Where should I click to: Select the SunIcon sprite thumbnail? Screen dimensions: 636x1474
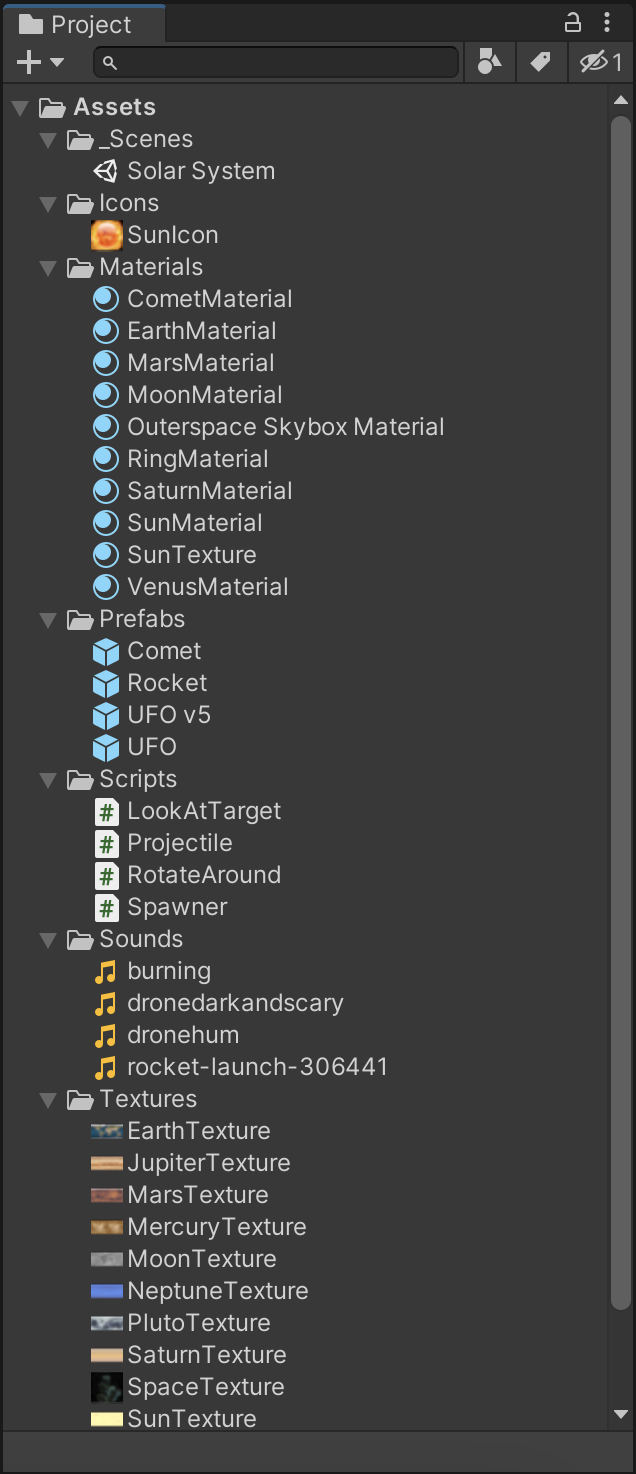(106, 235)
